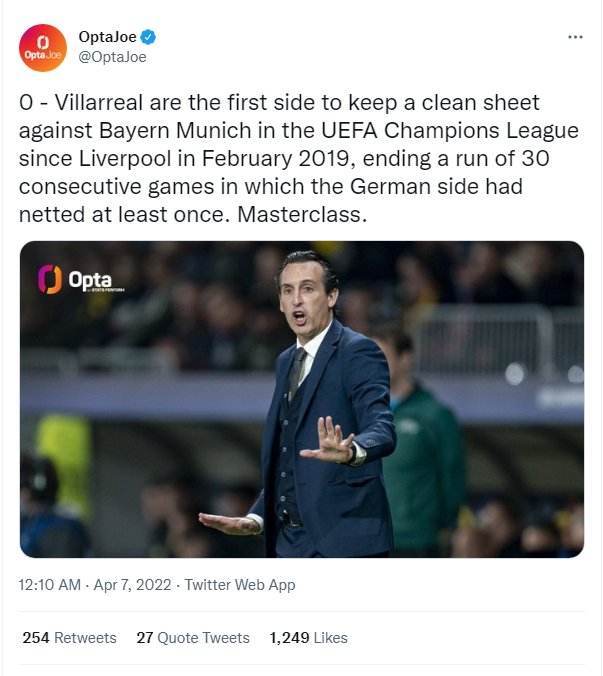
Task: Open the three-dot More options menu
Action: pyautogui.click(x=575, y=37)
